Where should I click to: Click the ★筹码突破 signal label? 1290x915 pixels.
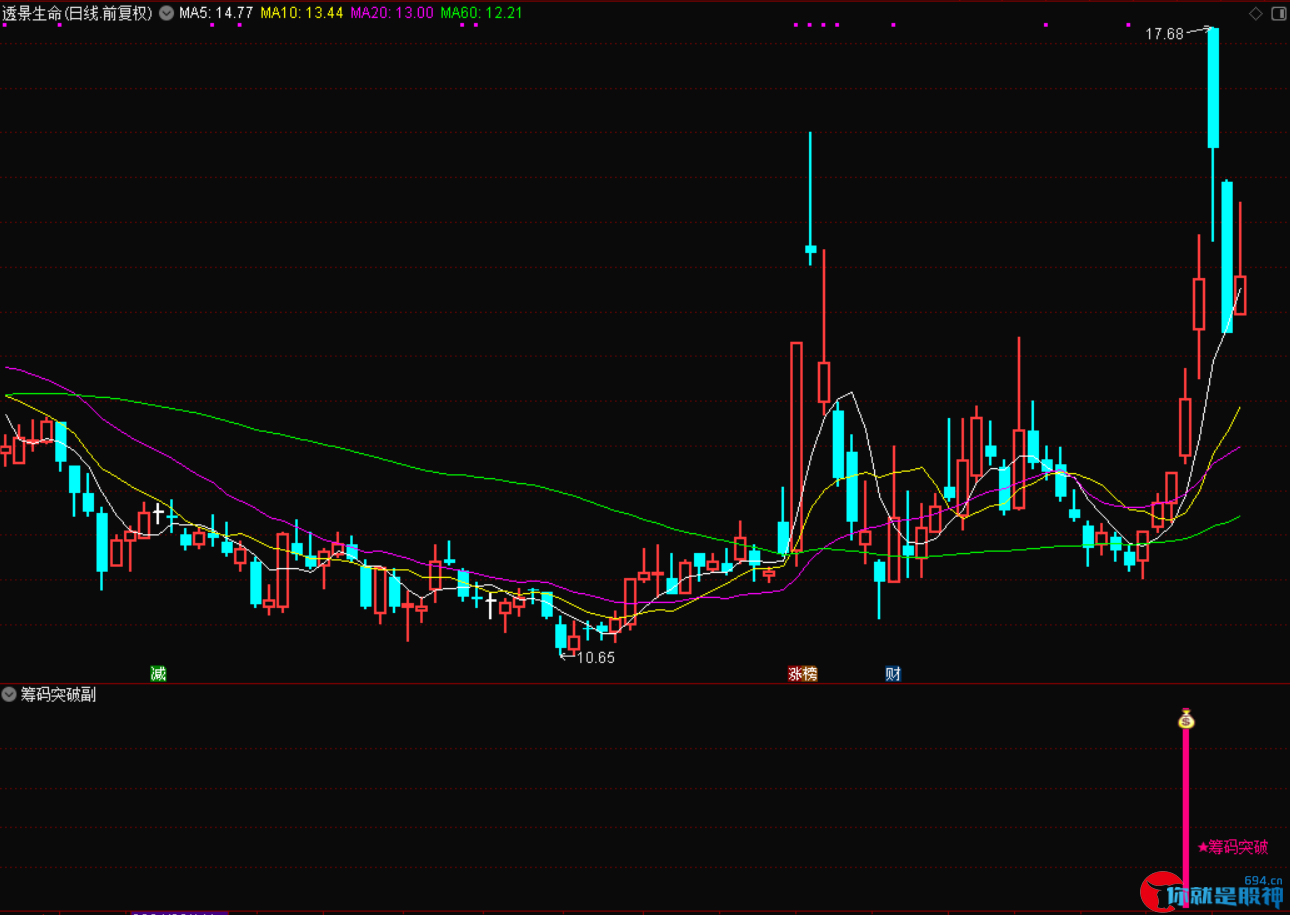tap(1233, 847)
